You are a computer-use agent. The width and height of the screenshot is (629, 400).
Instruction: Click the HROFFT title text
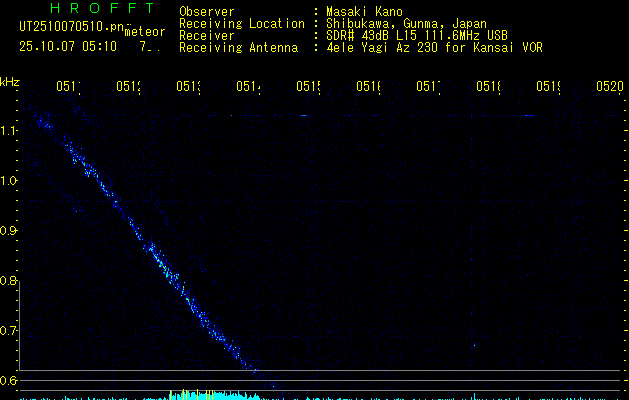pos(101,10)
